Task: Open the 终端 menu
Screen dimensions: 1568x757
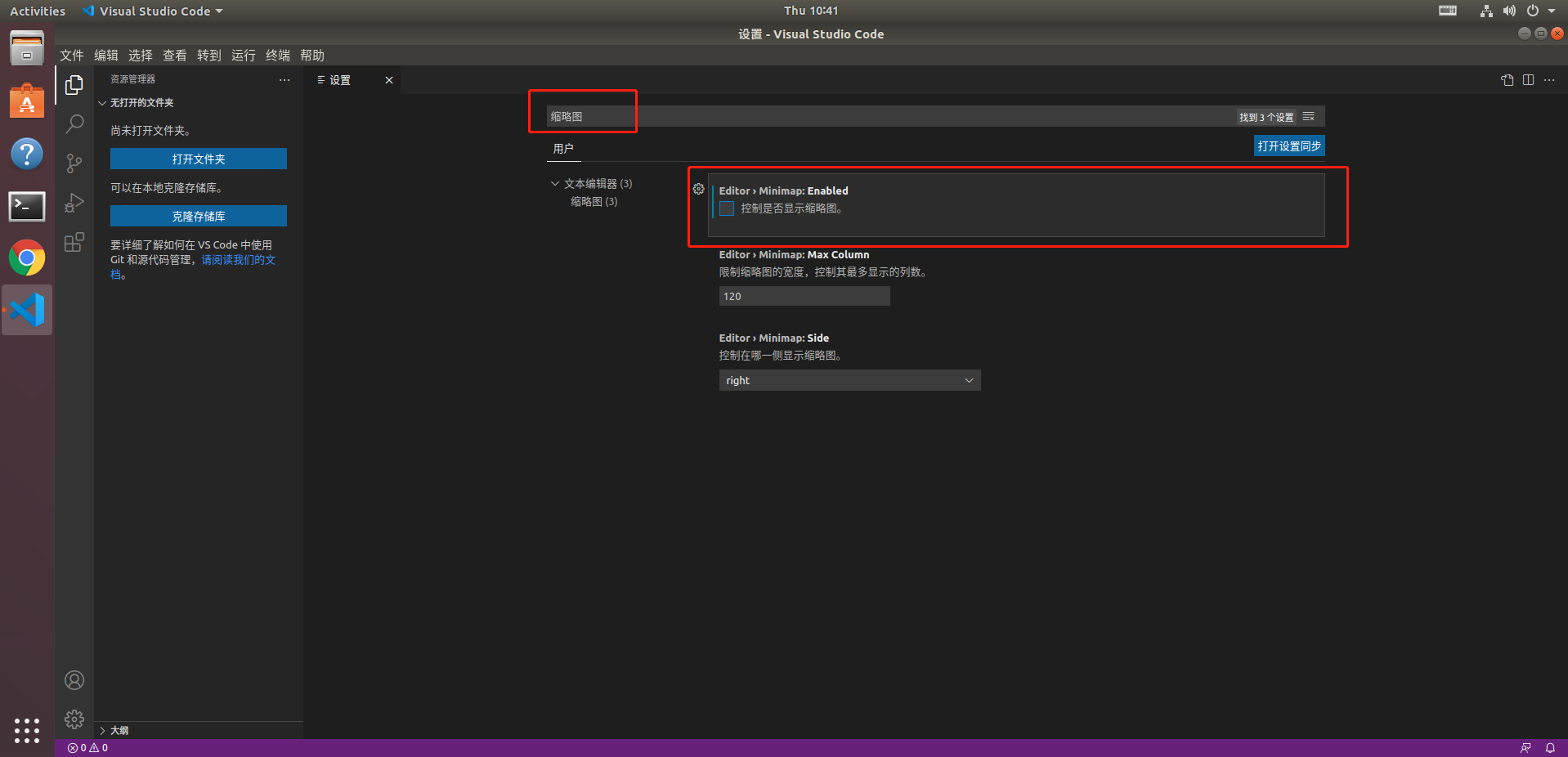Action: 278,55
